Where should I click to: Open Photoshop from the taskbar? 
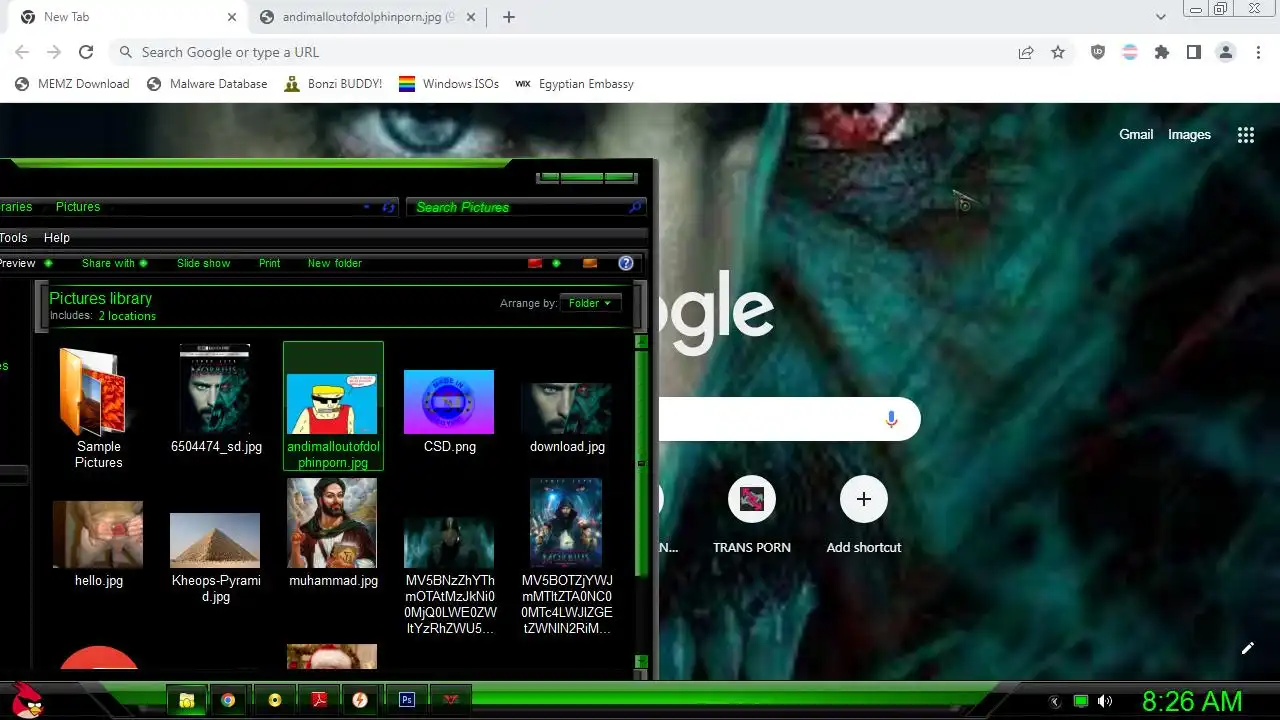click(x=407, y=700)
